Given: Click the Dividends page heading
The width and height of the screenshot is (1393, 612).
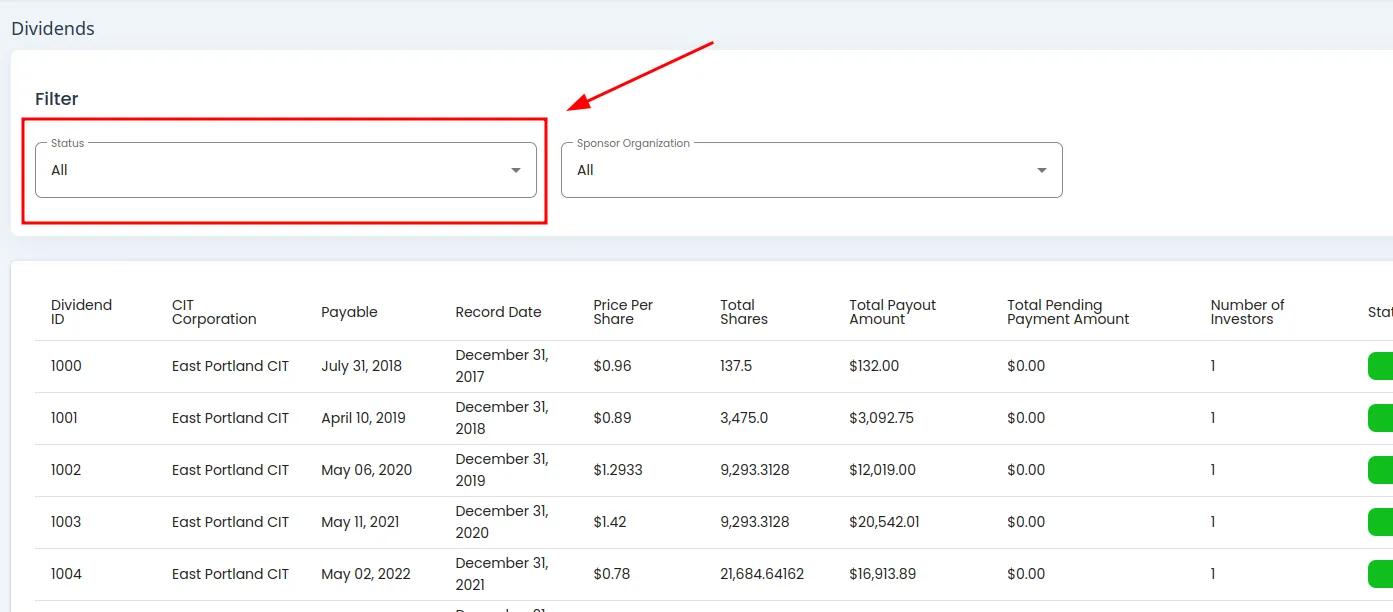Looking at the screenshot, I should (53, 28).
